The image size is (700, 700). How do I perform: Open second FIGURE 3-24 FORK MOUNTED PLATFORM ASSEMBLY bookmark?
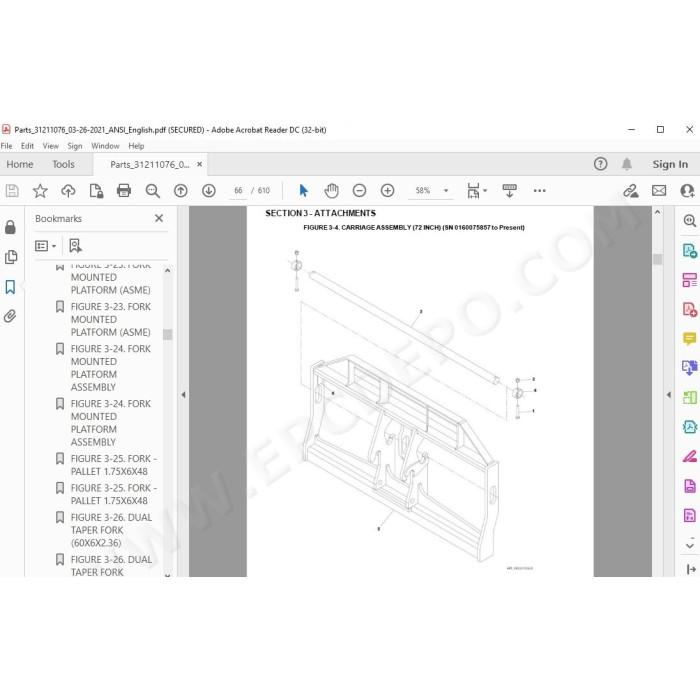[x=111, y=423]
